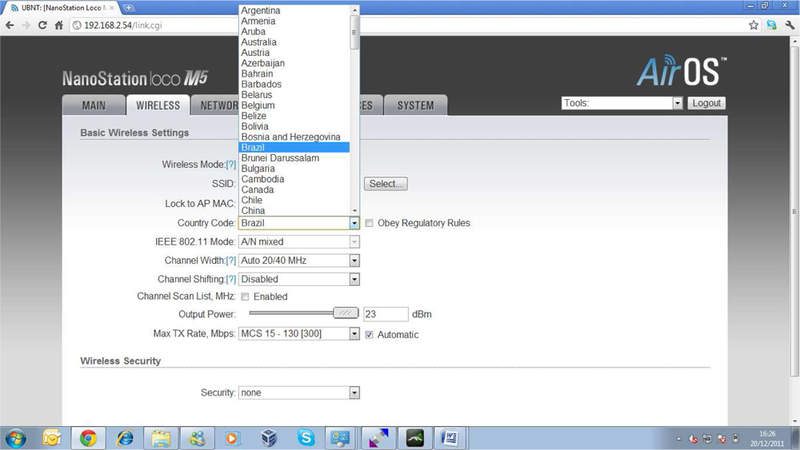This screenshot has width=800, height=450.
Task: Click the AirOS logo
Action: [x=681, y=71]
